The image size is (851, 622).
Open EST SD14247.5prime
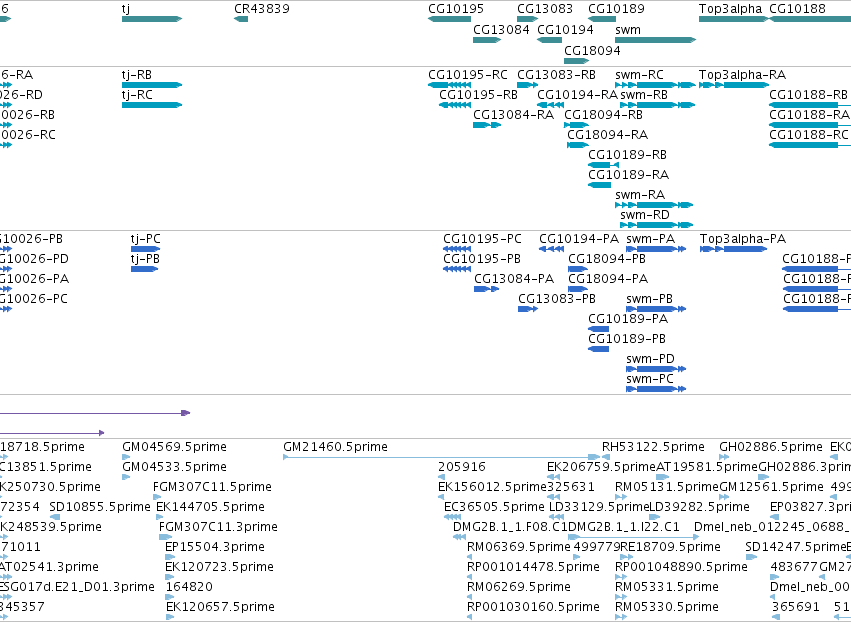[796, 547]
